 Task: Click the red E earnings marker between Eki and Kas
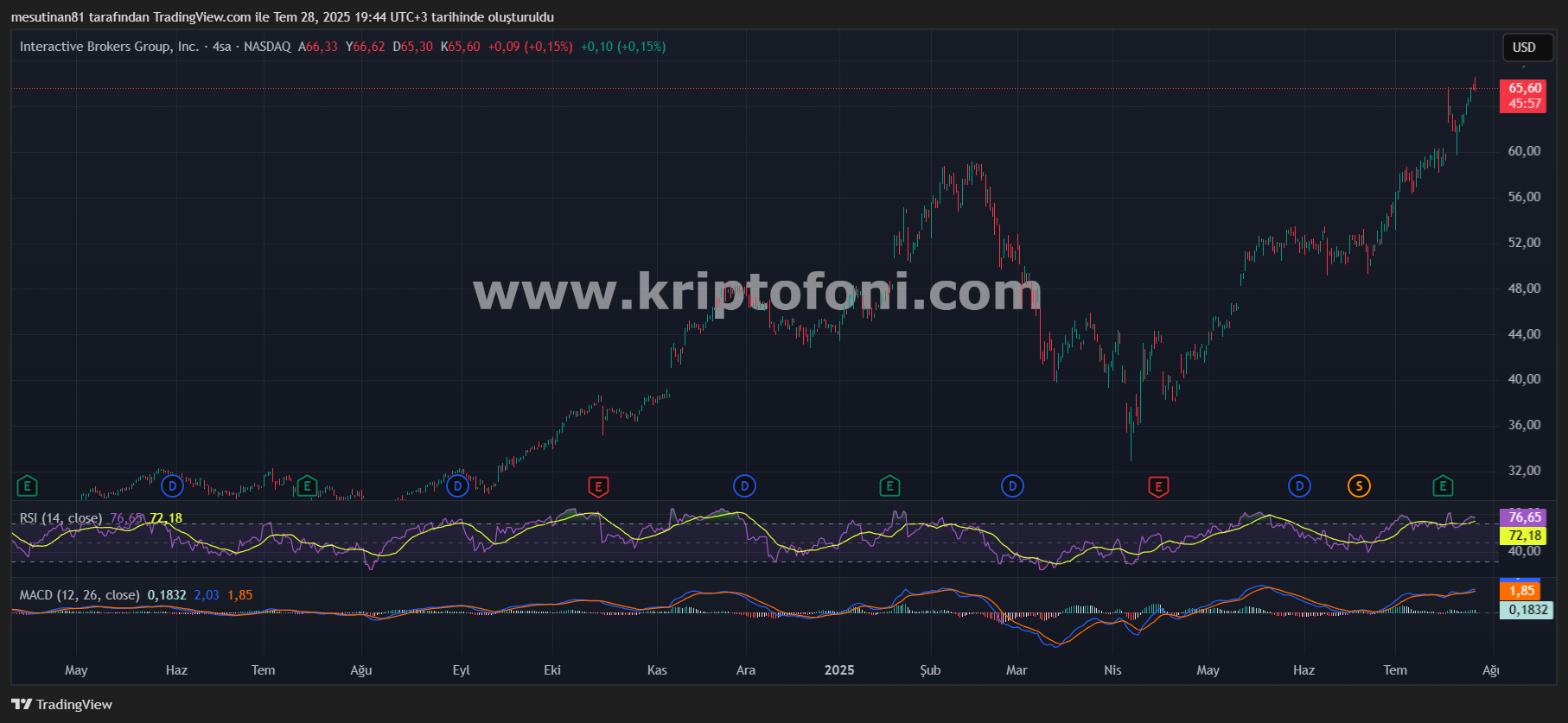[598, 486]
